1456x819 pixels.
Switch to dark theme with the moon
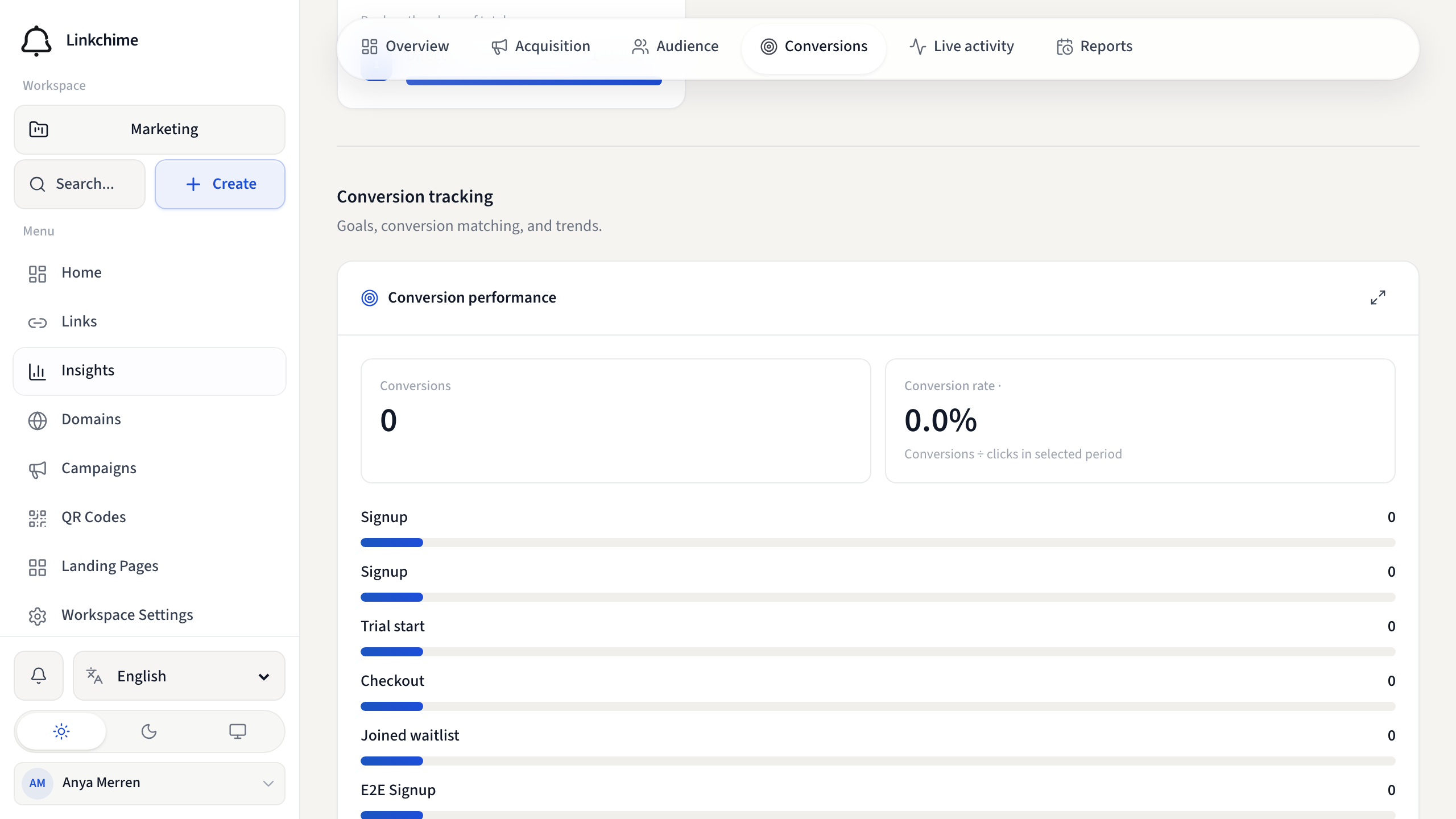[x=149, y=731]
